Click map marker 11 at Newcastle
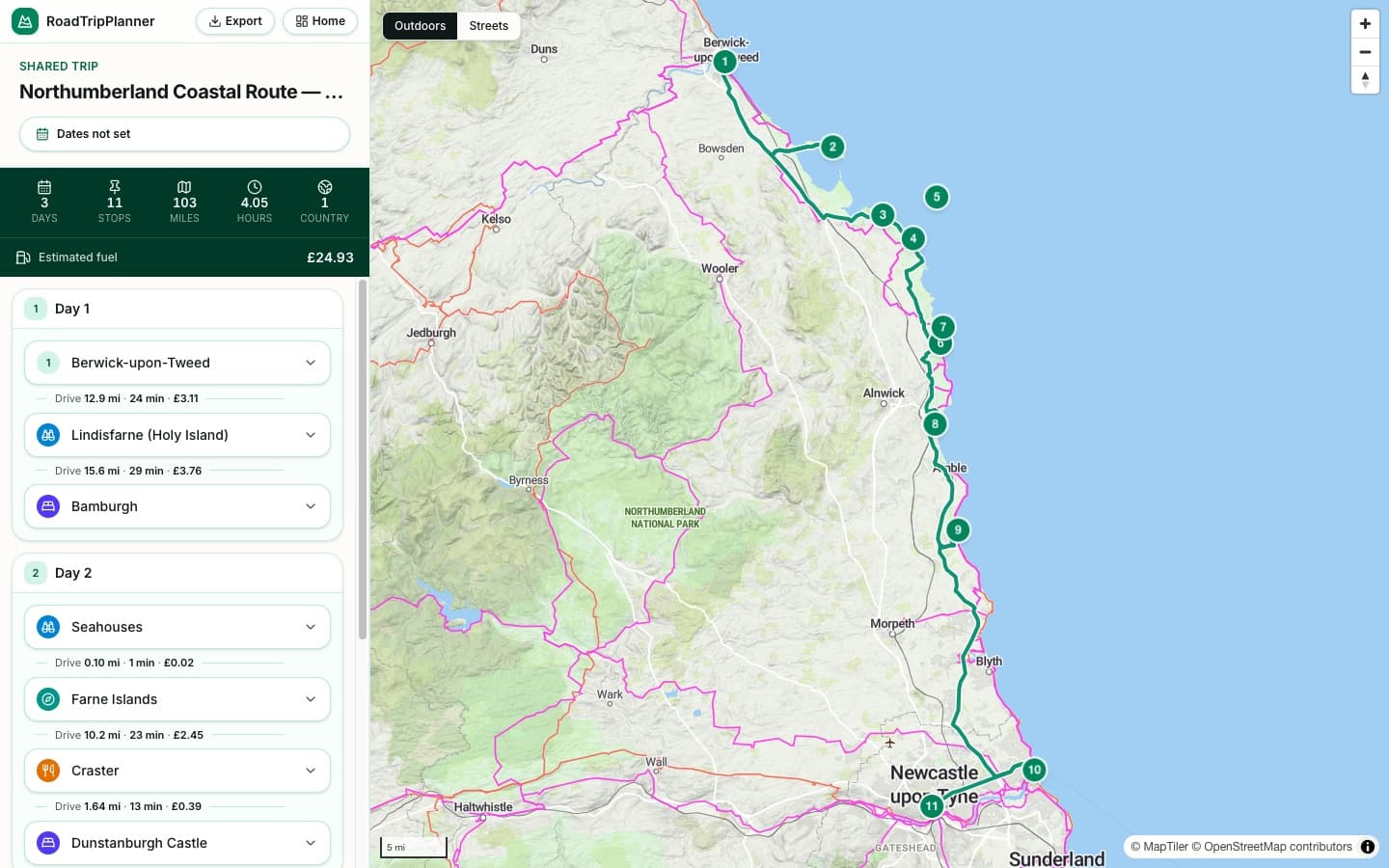The image size is (1389, 868). click(x=932, y=806)
